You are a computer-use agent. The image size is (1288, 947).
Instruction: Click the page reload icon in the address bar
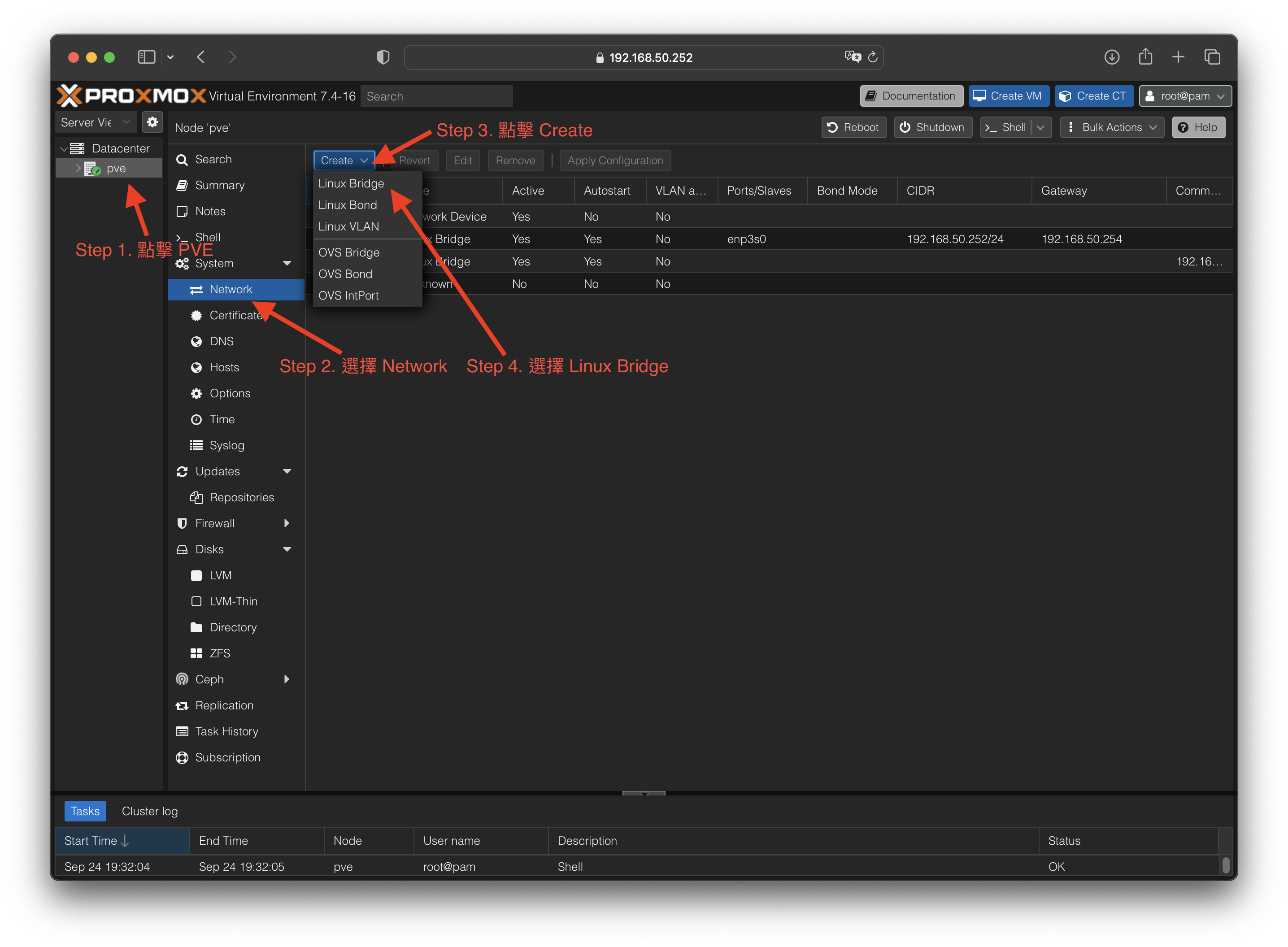[872, 57]
